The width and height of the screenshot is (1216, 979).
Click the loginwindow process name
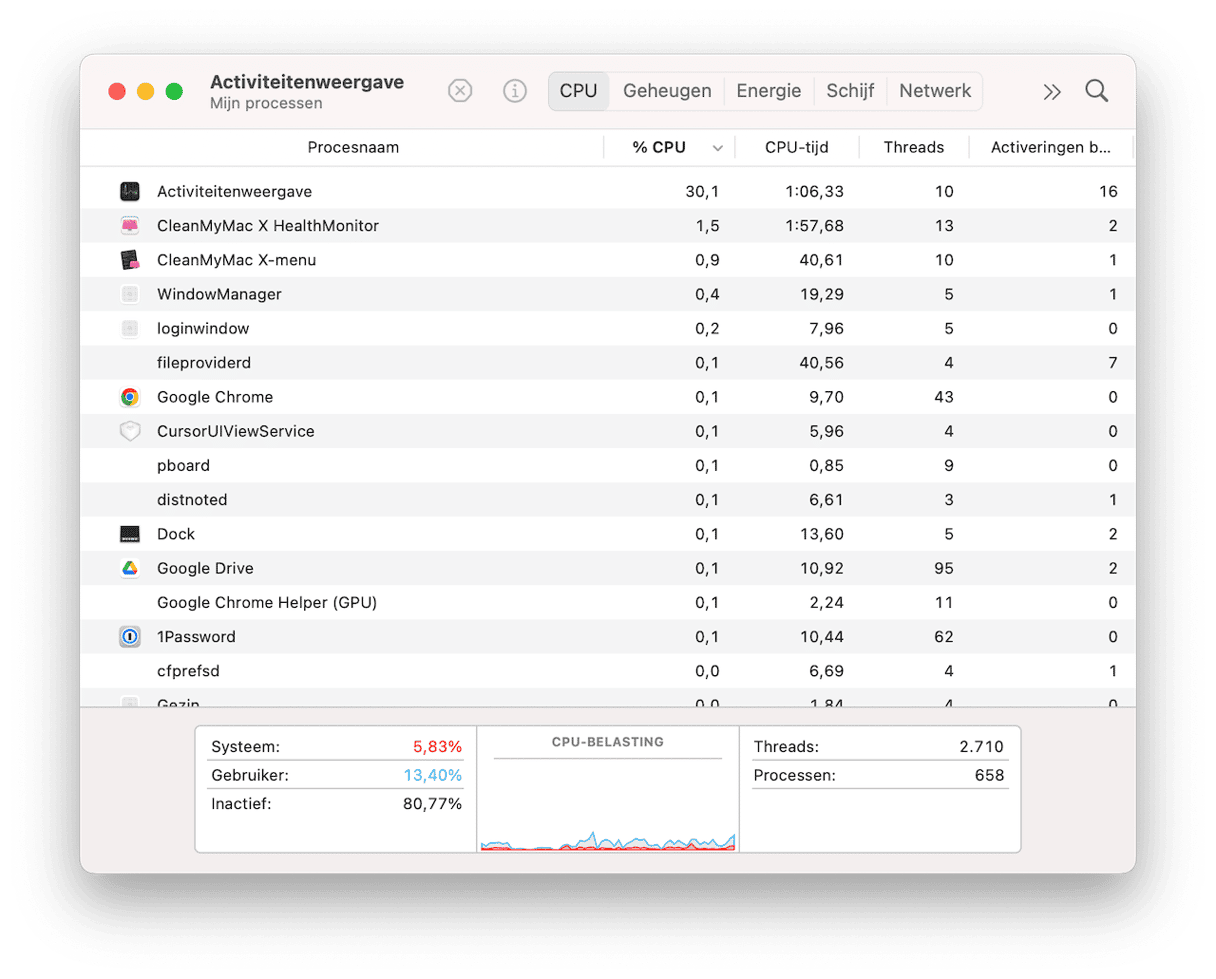(203, 328)
